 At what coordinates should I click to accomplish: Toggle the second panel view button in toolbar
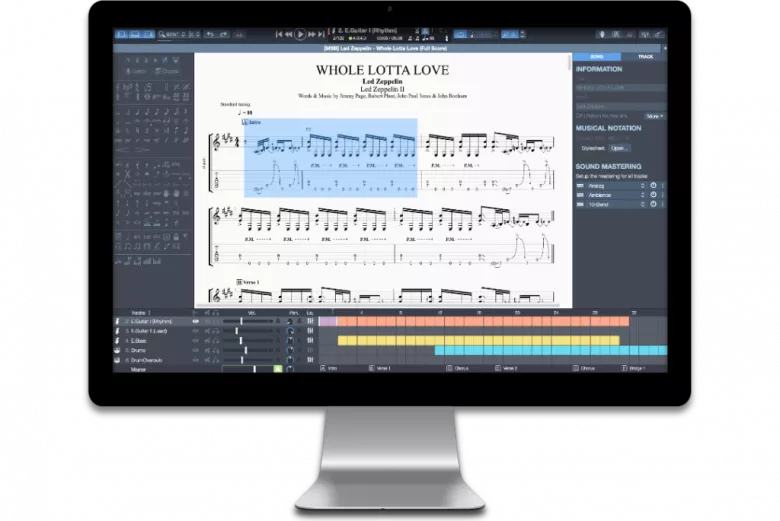coord(135,34)
